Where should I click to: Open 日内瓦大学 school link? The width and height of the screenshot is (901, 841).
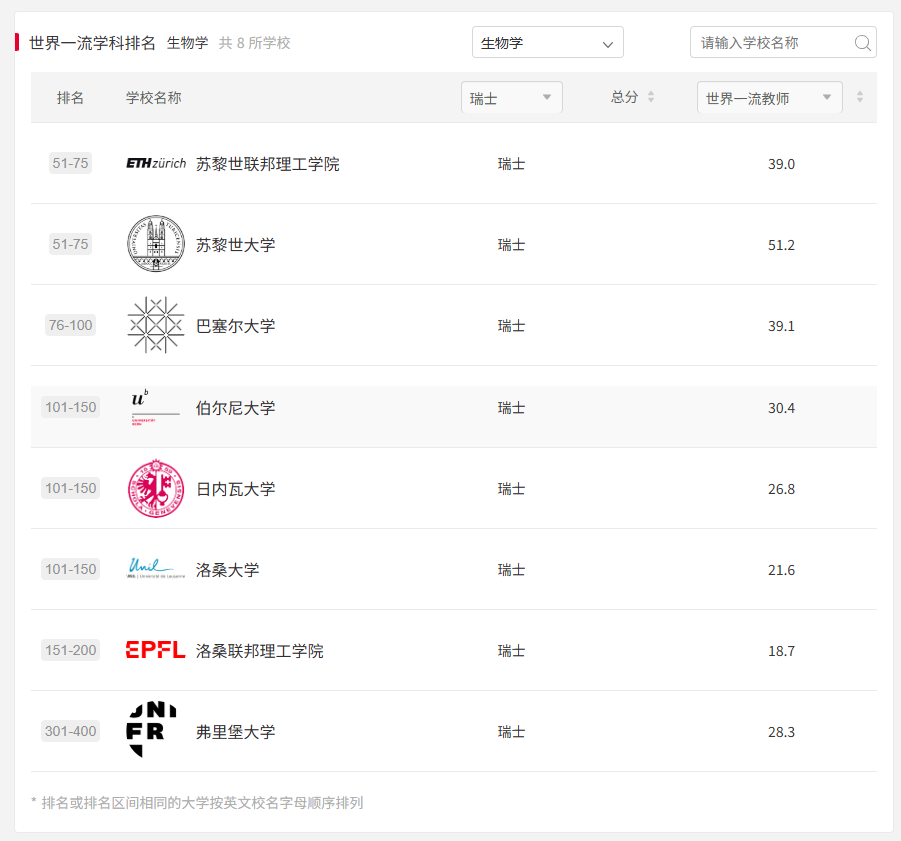tap(236, 489)
